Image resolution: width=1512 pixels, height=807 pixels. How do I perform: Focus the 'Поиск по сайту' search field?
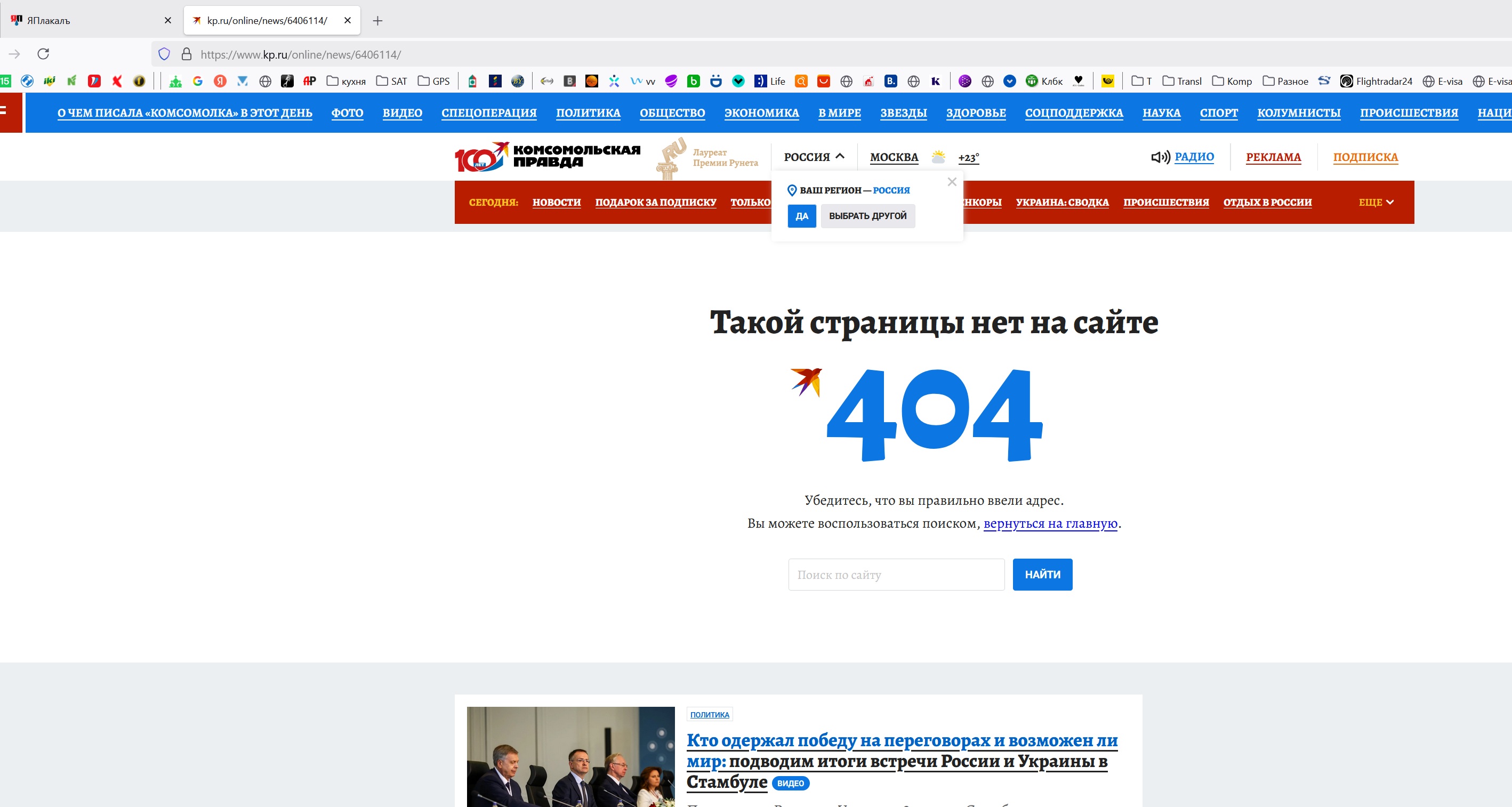[896, 575]
